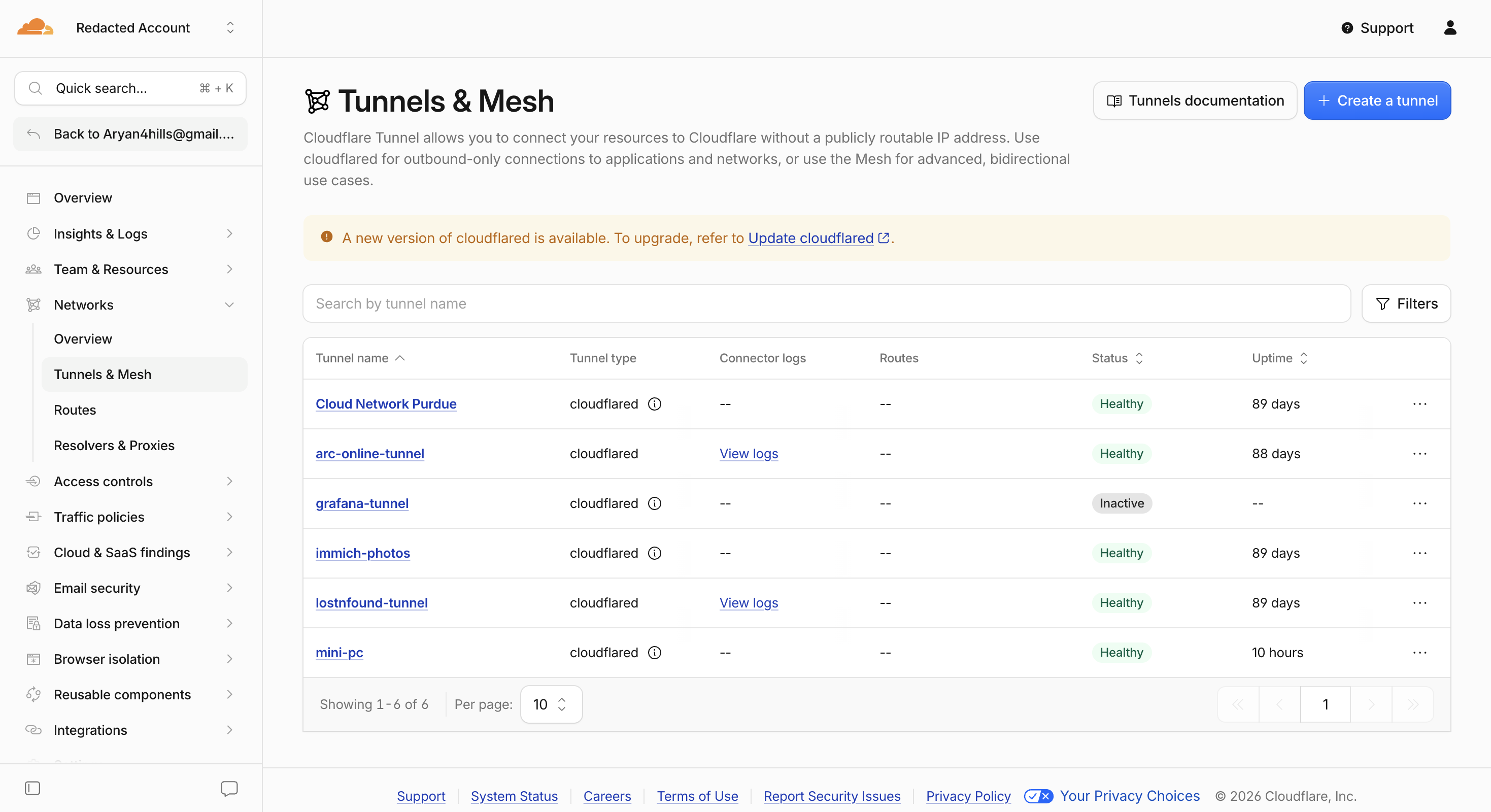1491x812 pixels.
Task: Open actions menu for Cloud Network Purdue
Action: (x=1420, y=404)
